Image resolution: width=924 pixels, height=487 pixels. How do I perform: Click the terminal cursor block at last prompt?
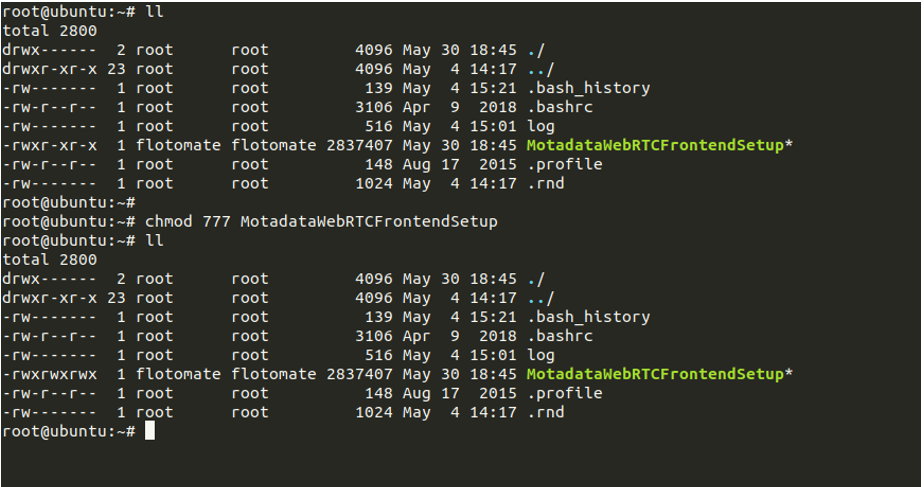[150, 430]
